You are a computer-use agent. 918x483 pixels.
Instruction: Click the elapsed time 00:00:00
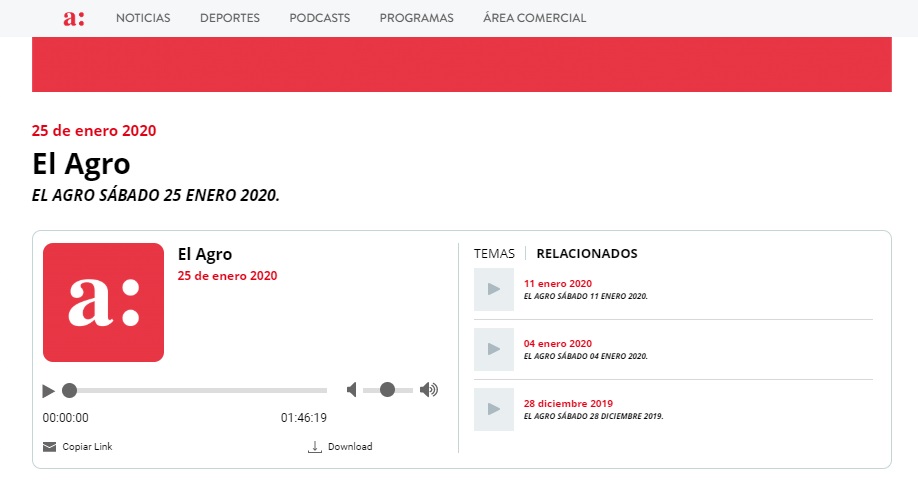66,418
